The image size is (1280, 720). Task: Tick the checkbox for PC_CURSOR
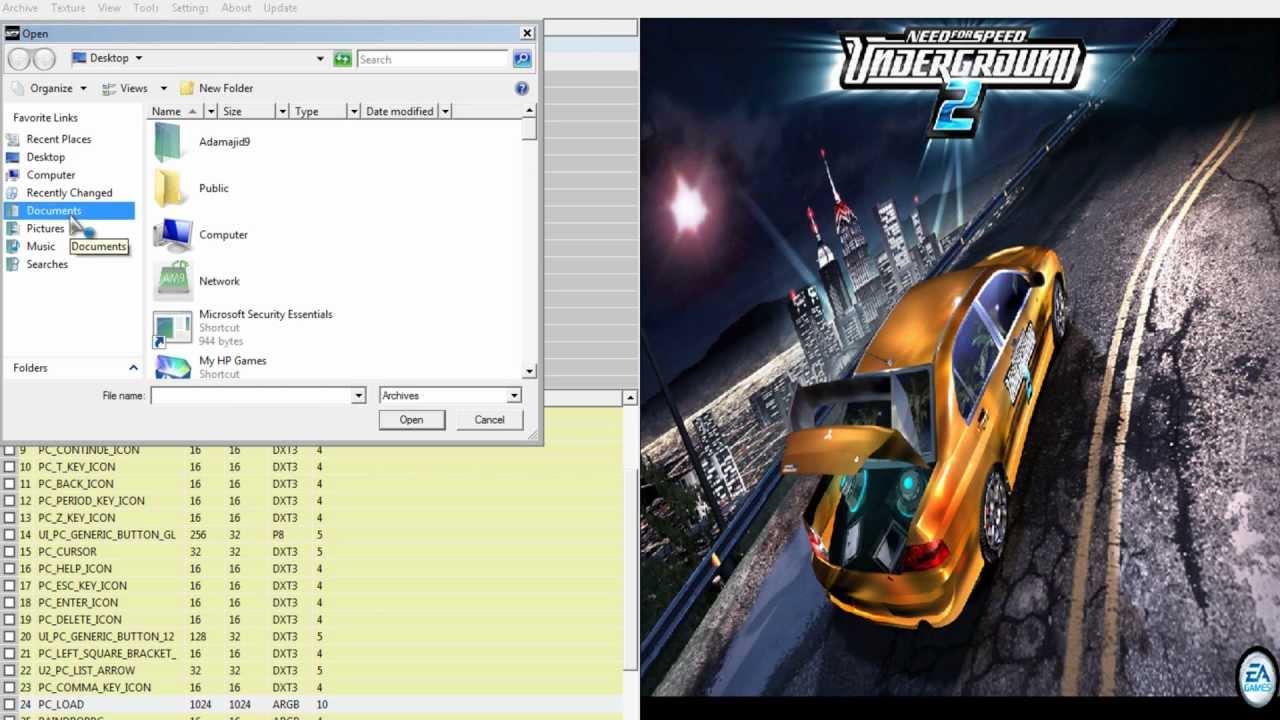point(9,552)
